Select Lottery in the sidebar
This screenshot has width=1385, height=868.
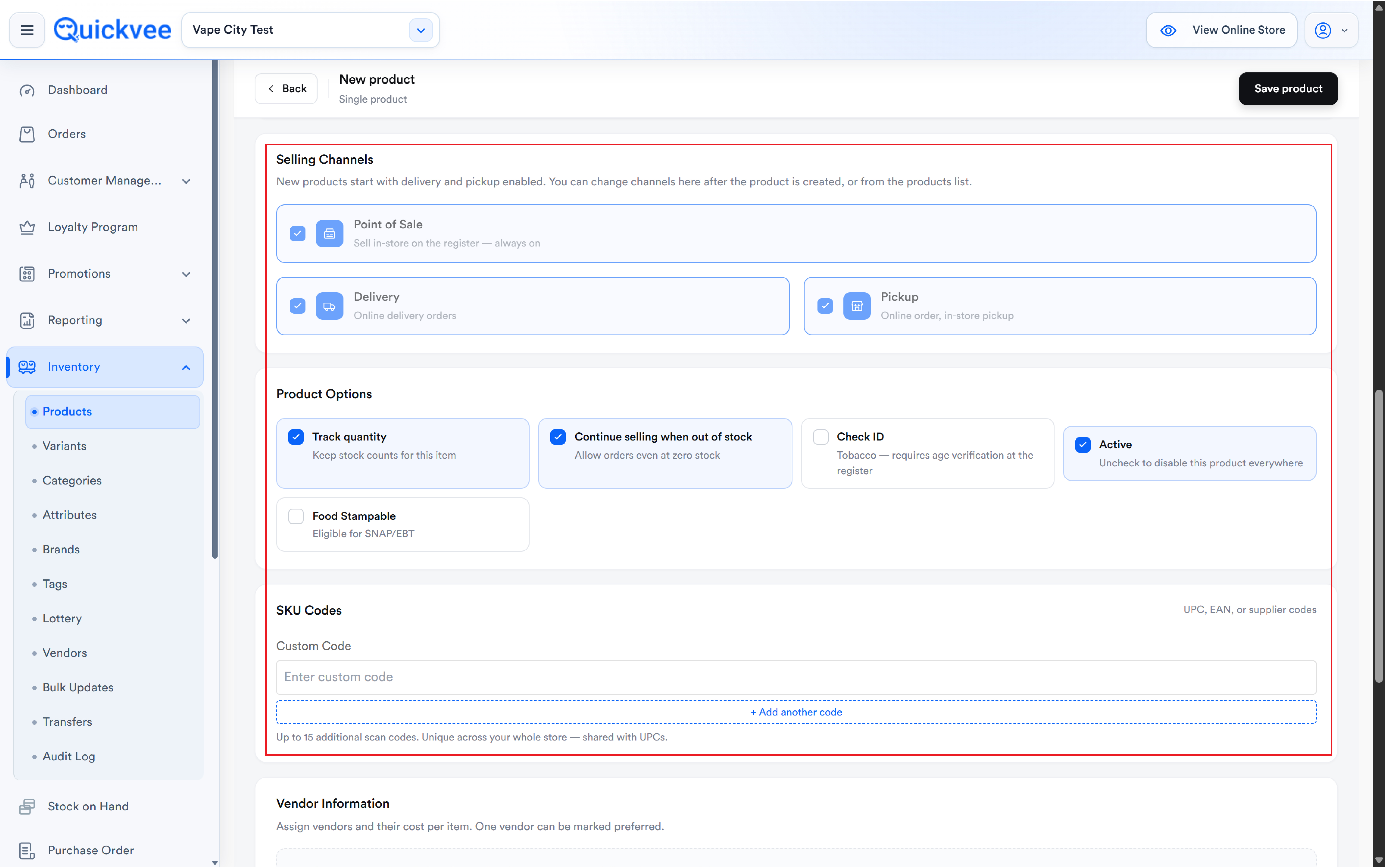click(62, 619)
